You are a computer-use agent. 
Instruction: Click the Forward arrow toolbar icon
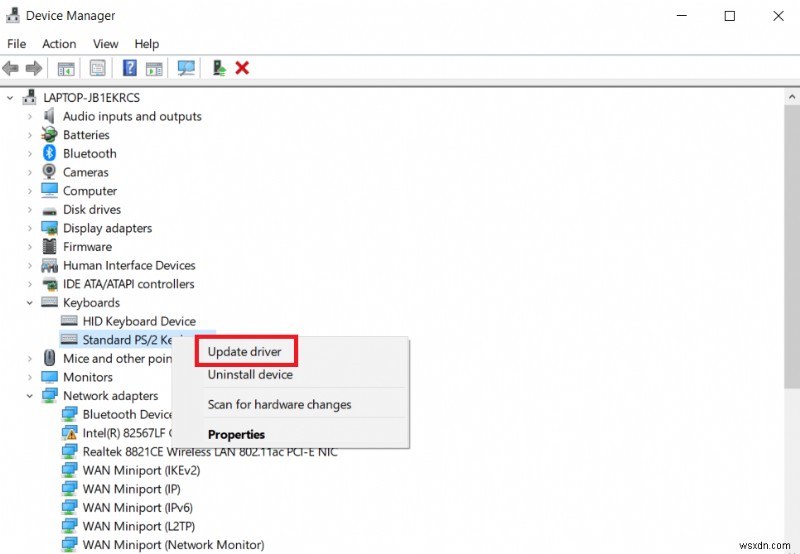click(x=34, y=68)
